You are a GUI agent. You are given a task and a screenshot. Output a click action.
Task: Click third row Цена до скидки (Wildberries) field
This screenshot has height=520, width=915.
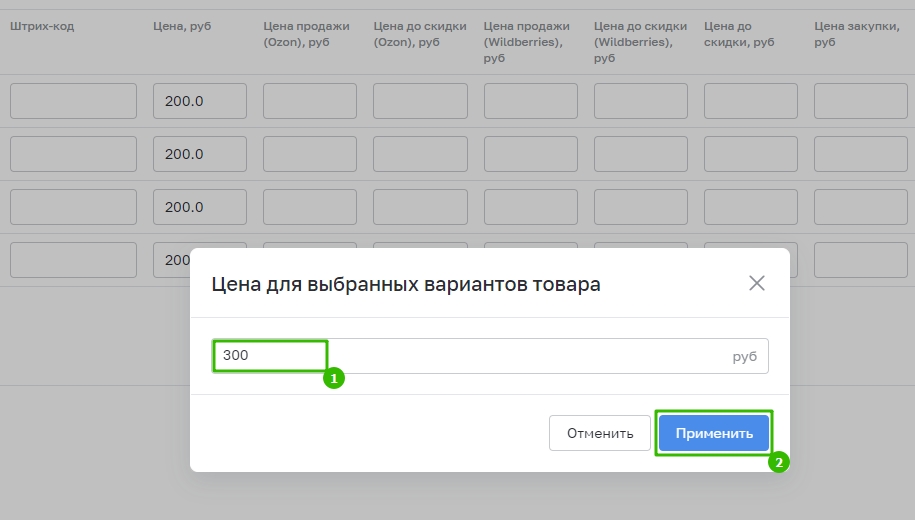tap(641, 207)
